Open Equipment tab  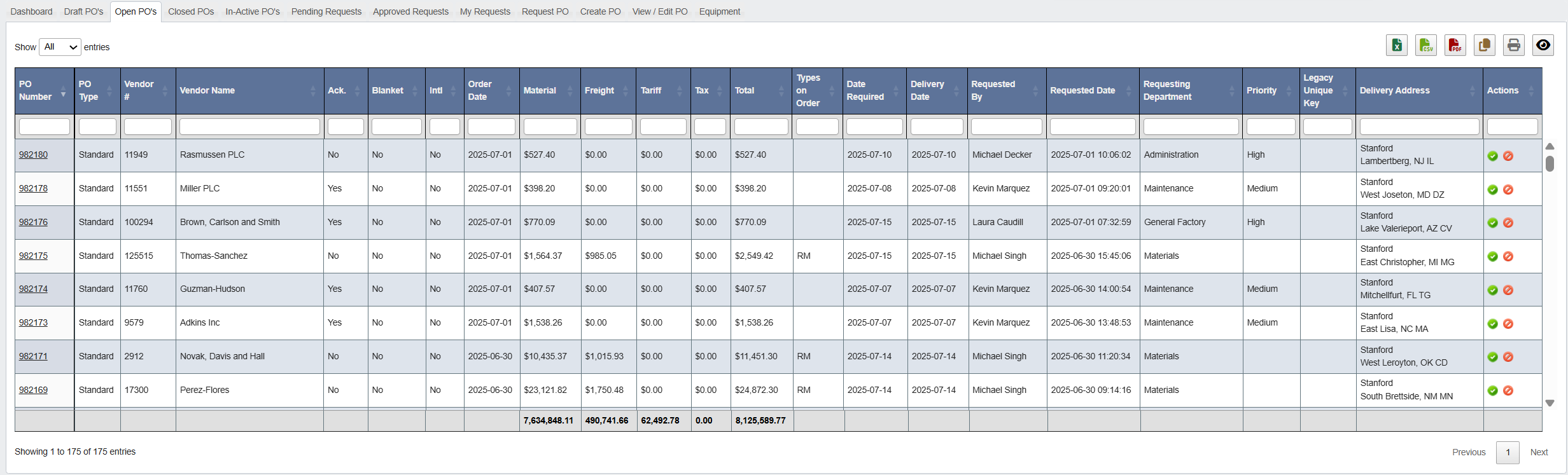(x=720, y=11)
